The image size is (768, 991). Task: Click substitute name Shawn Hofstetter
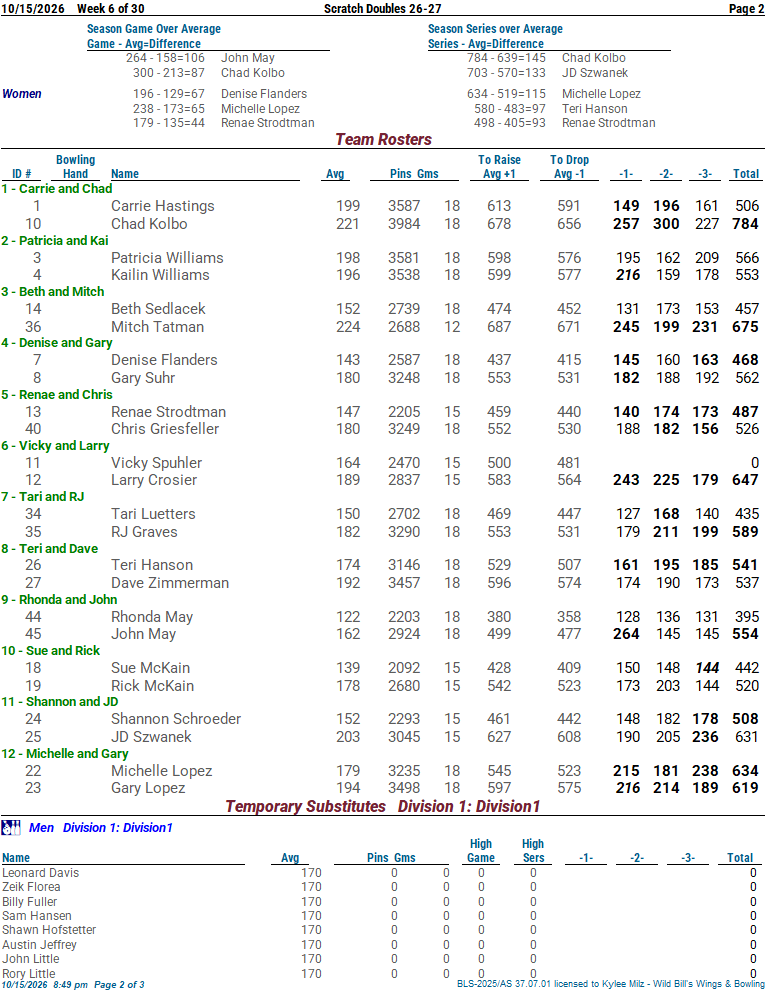coord(49,930)
